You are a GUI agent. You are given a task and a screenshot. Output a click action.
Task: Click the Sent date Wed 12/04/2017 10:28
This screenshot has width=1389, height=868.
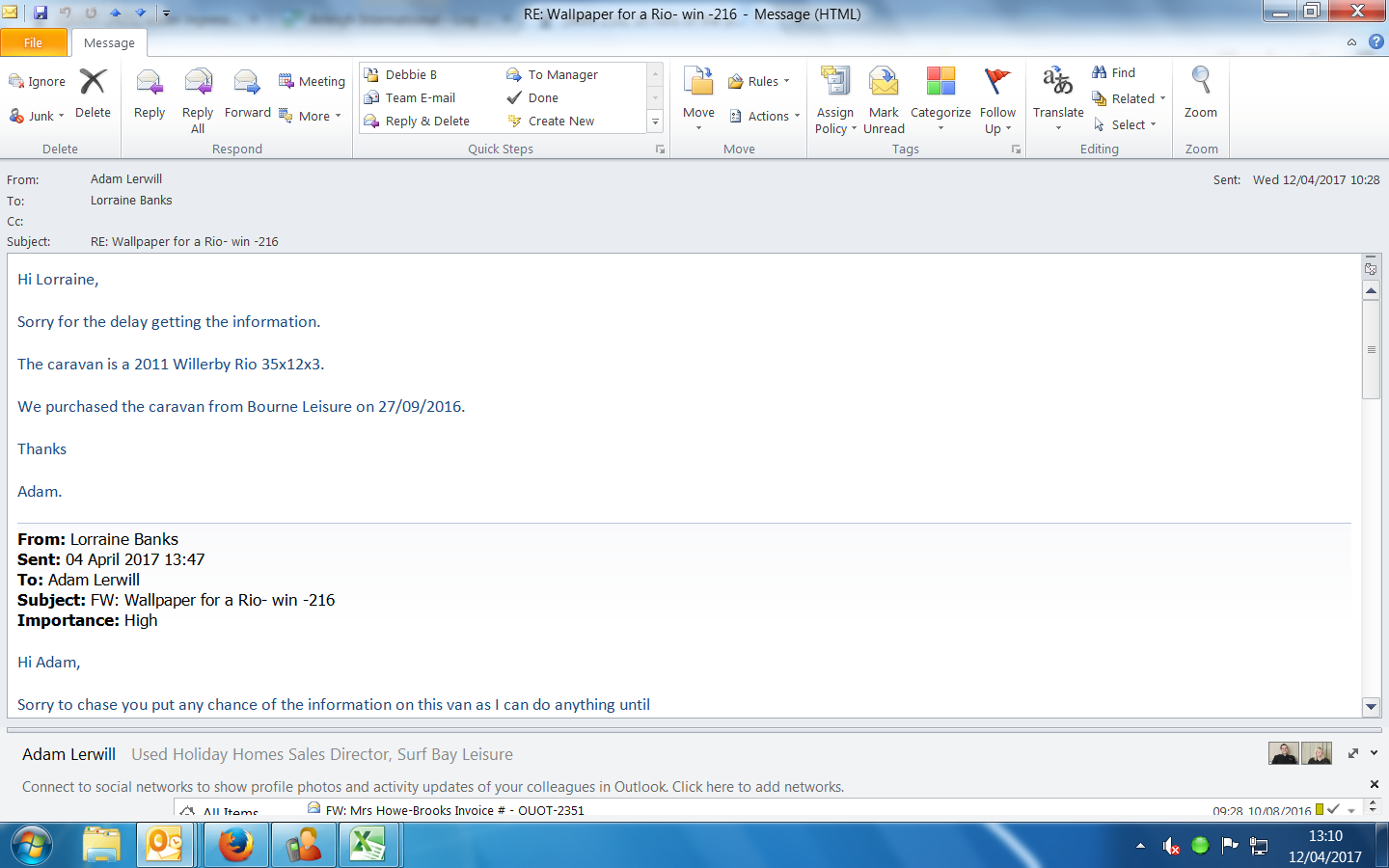point(1316,180)
